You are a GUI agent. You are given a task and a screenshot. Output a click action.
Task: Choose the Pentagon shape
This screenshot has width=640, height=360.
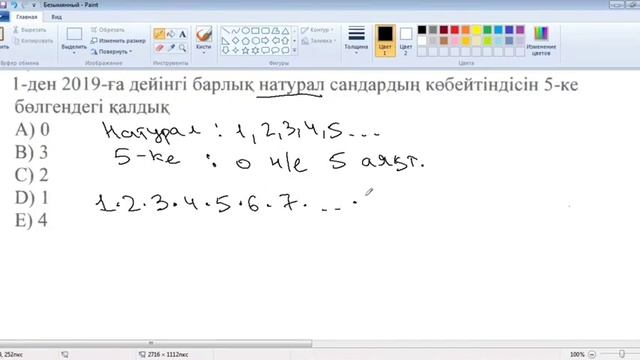coord(245,41)
